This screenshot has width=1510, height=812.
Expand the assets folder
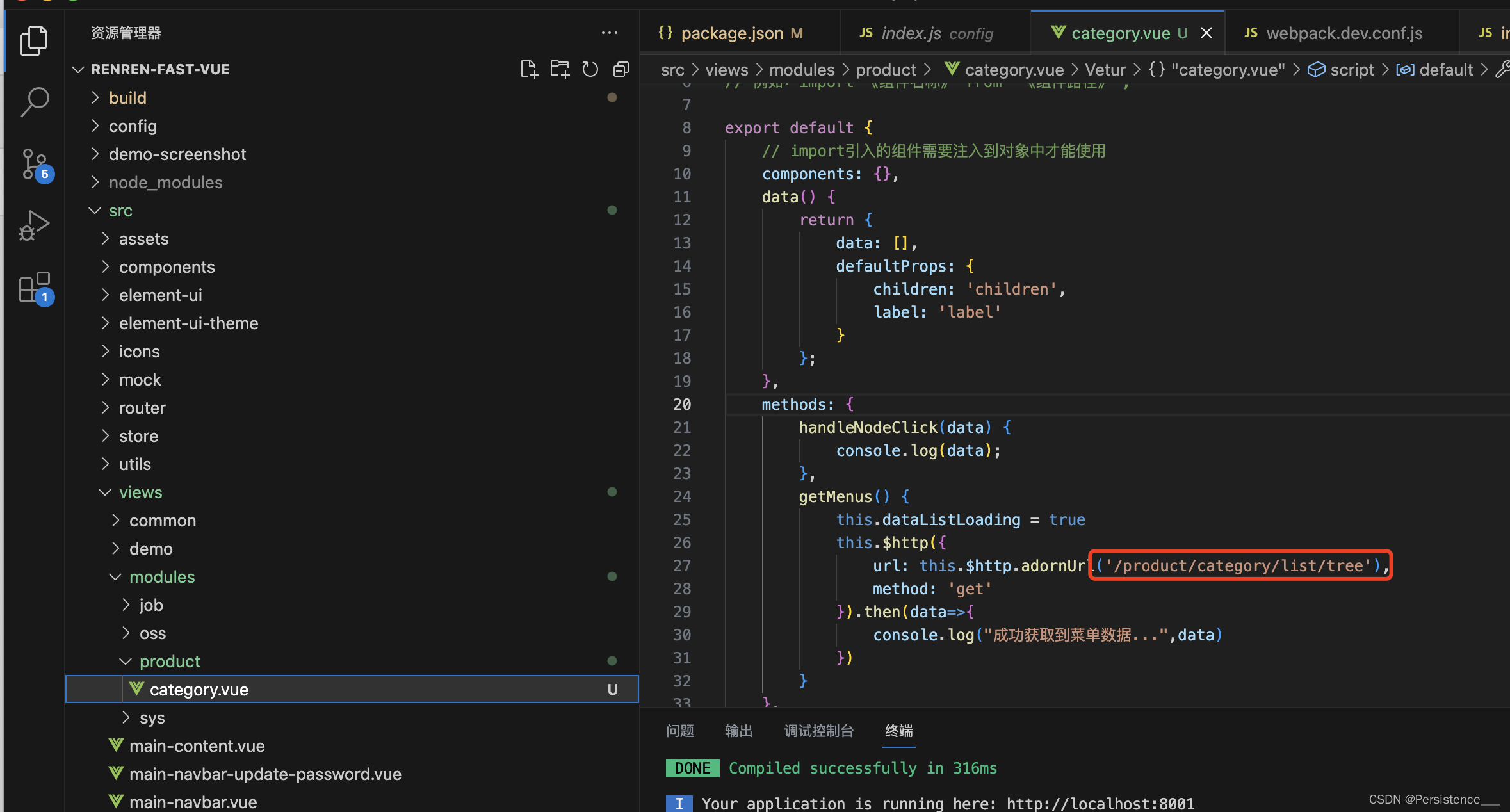[x=352, y=238]
